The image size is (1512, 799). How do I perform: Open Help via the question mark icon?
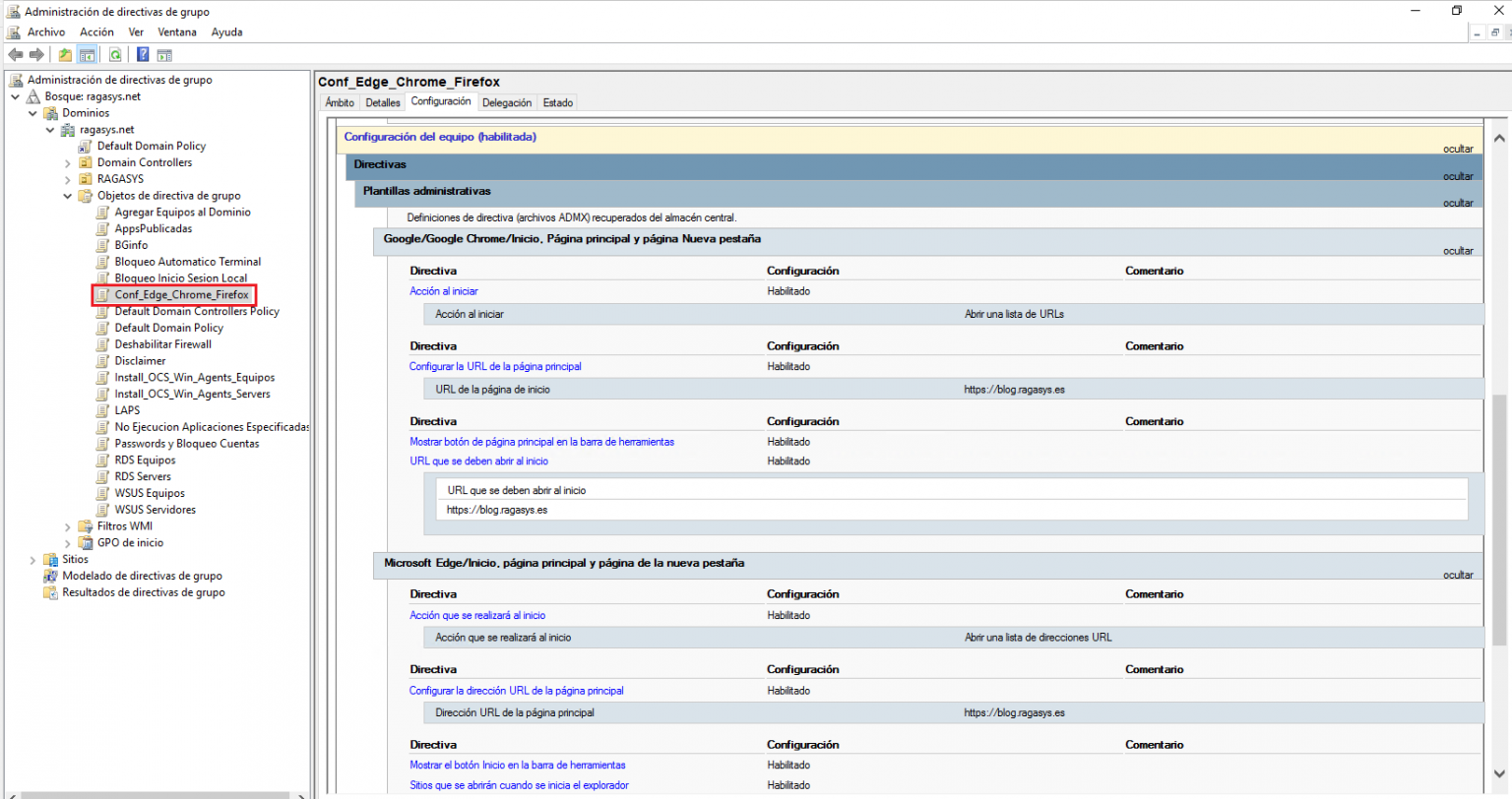(142, 54)
